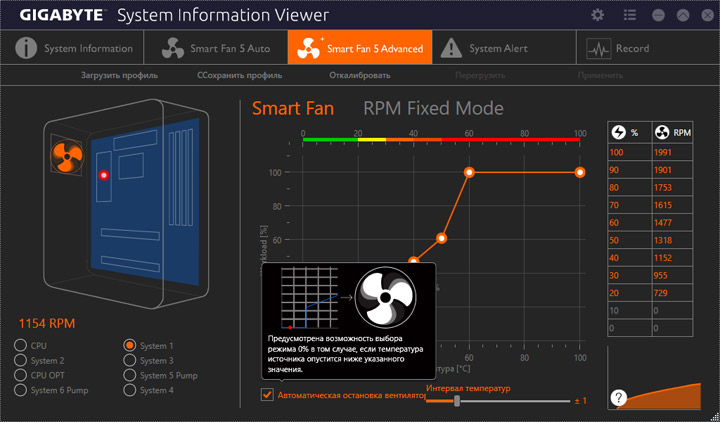This screenshot has height=422, width=720.
Task: Select the System 5 Pump radio button
Action: pos(129,375)
